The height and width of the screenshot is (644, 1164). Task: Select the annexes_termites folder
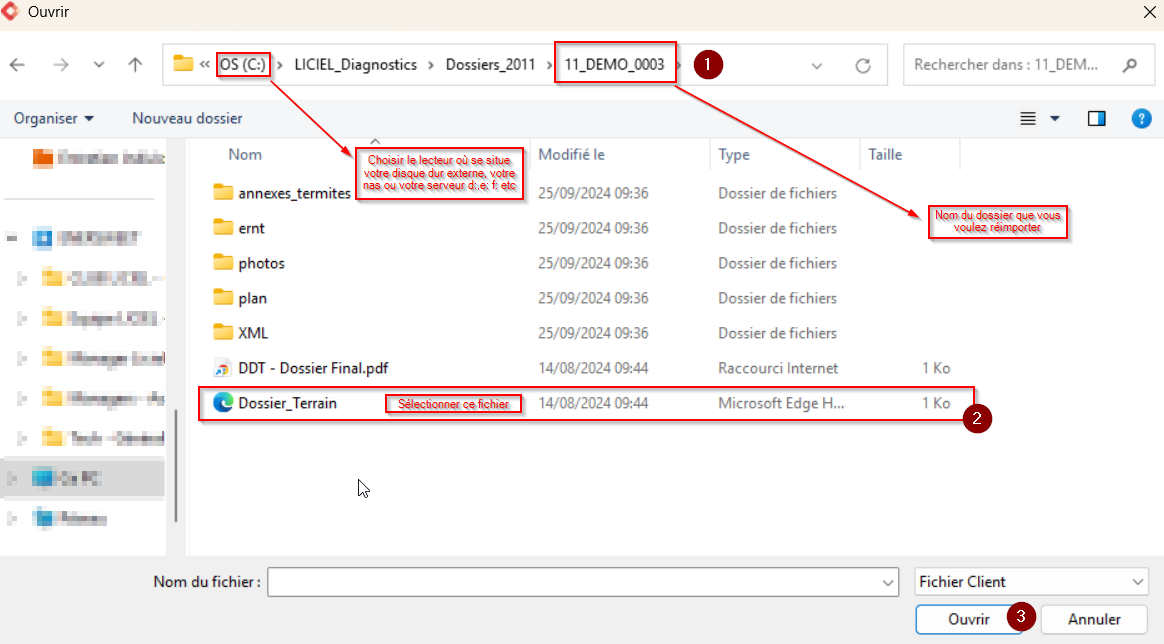(x=294, y=193)
